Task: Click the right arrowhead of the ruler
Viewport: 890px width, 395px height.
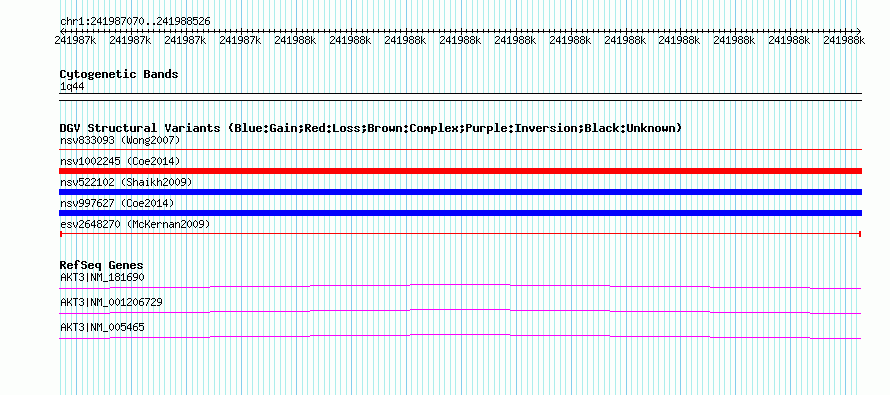Action: point(859,31)
